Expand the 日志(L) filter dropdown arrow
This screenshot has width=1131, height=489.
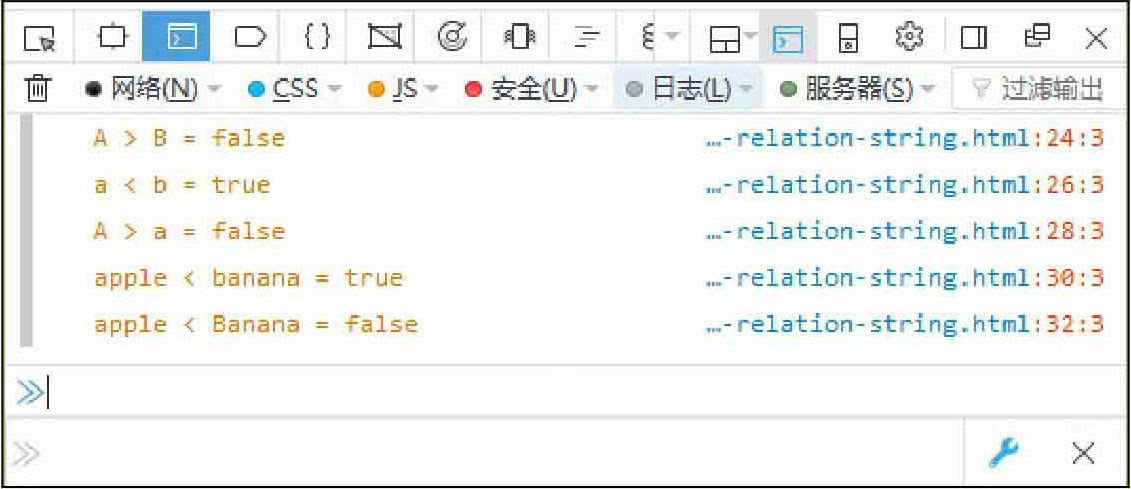tap(747, 89)
